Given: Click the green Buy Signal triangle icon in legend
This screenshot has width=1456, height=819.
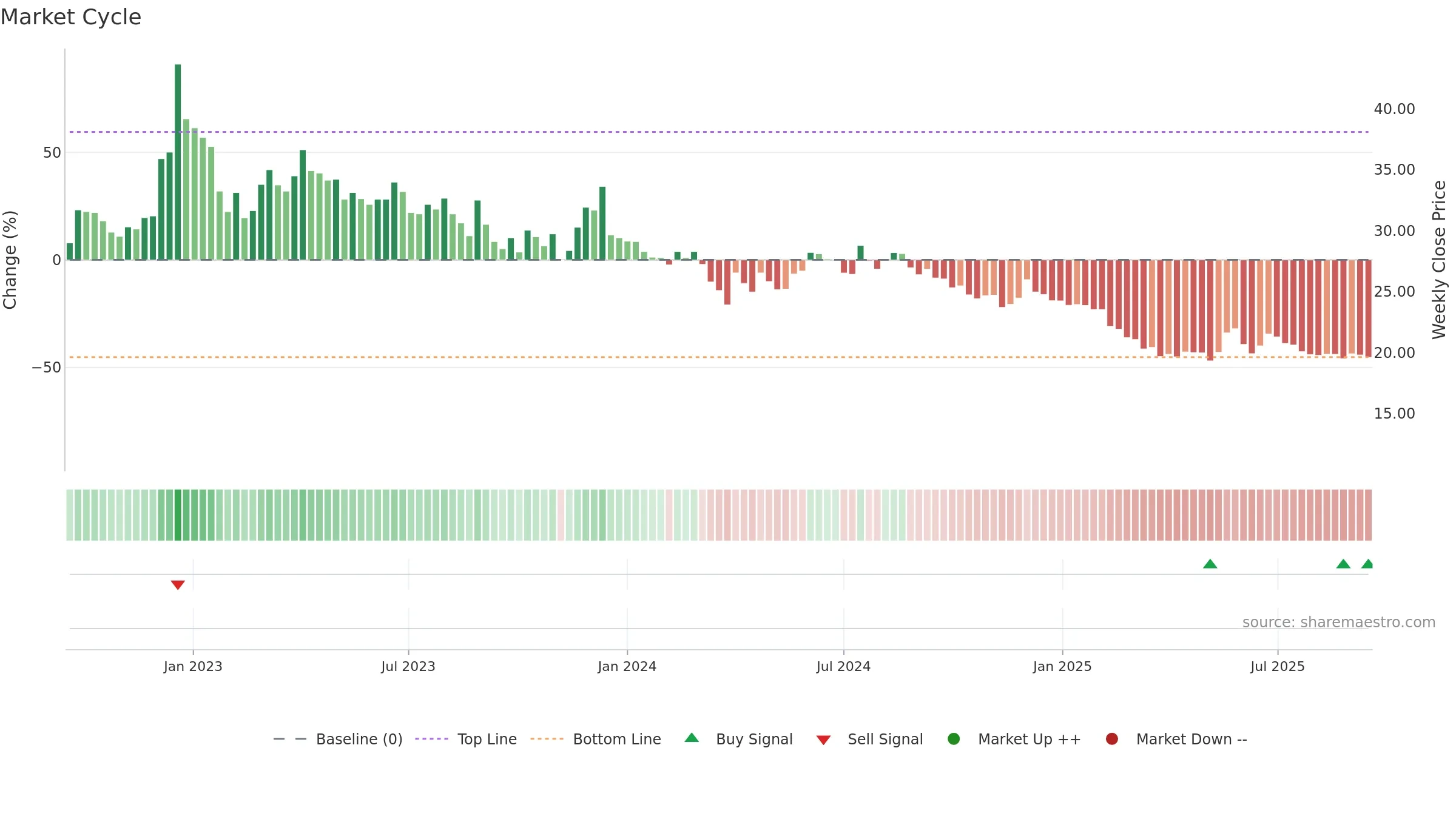Looking at the screenshot, I should pos(692,738).
